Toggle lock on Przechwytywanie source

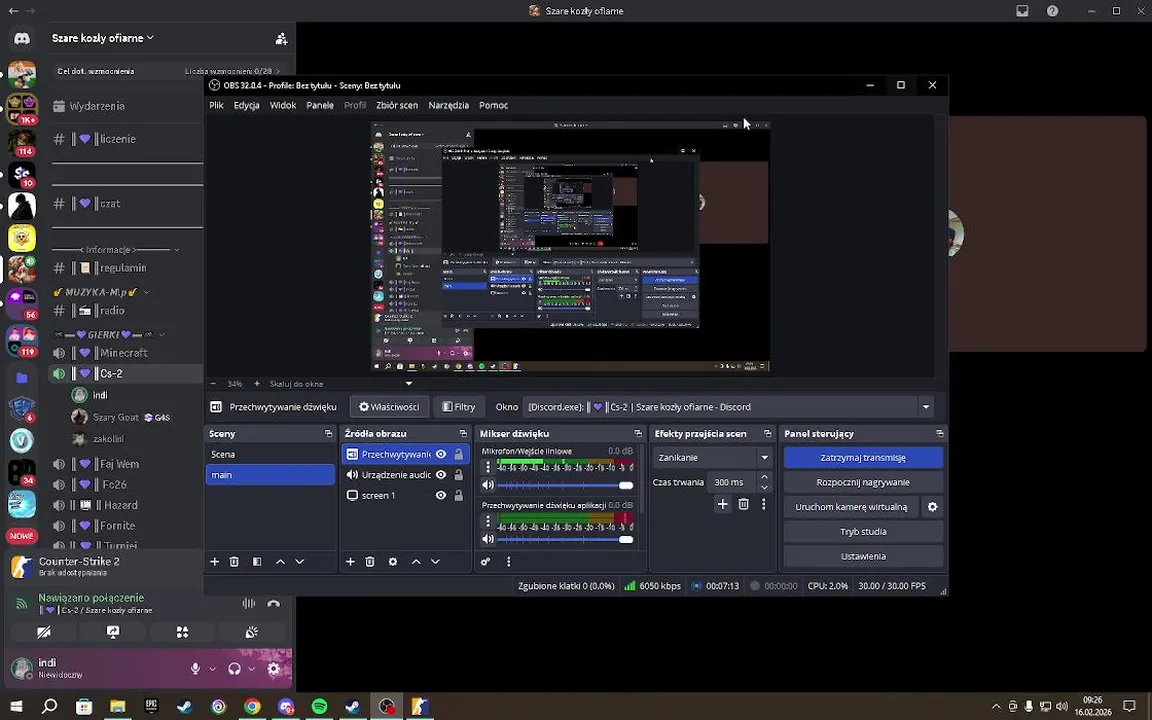(458, 454)
